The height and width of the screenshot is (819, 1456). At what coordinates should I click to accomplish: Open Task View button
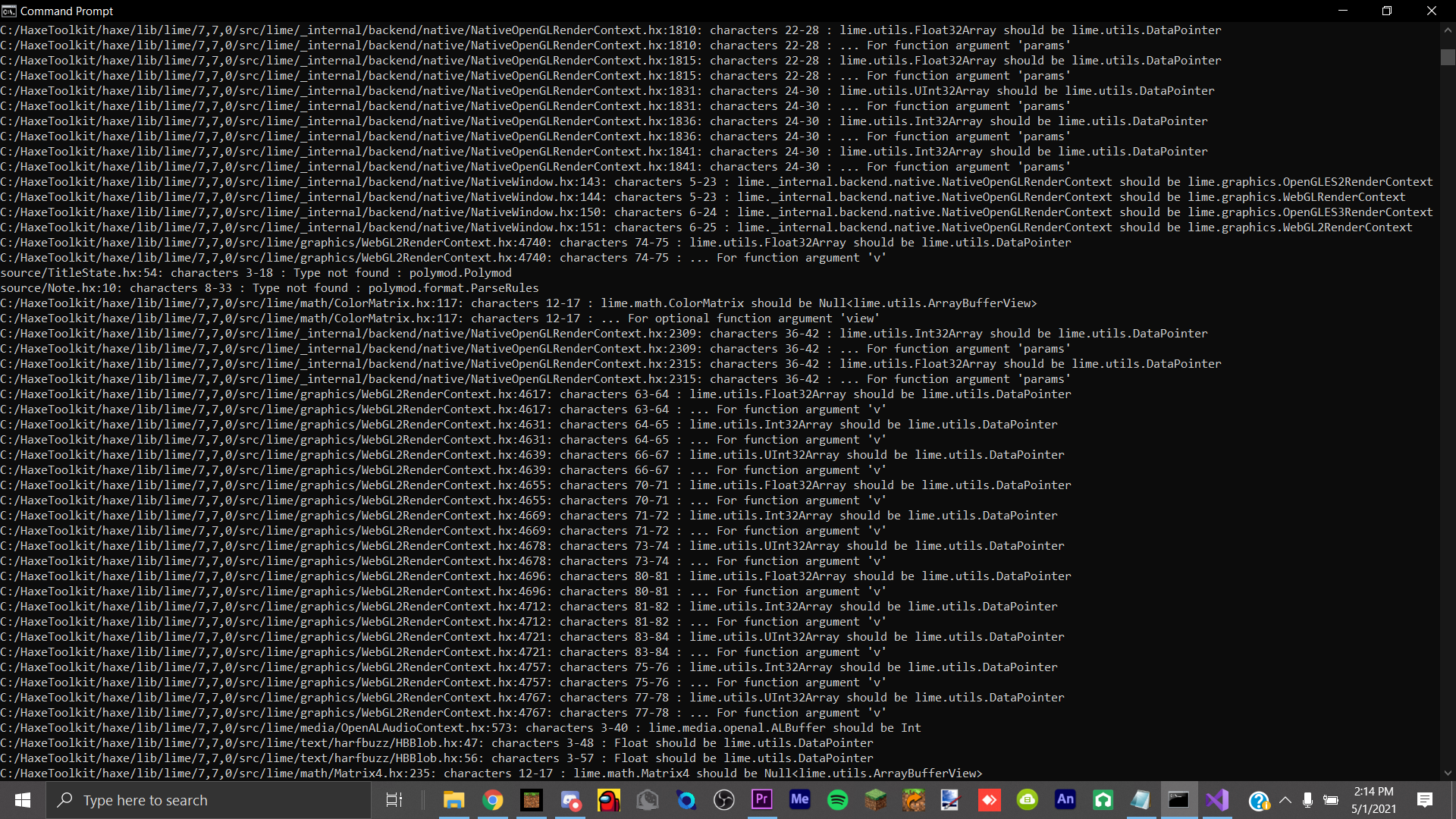(x=394, y=800)
